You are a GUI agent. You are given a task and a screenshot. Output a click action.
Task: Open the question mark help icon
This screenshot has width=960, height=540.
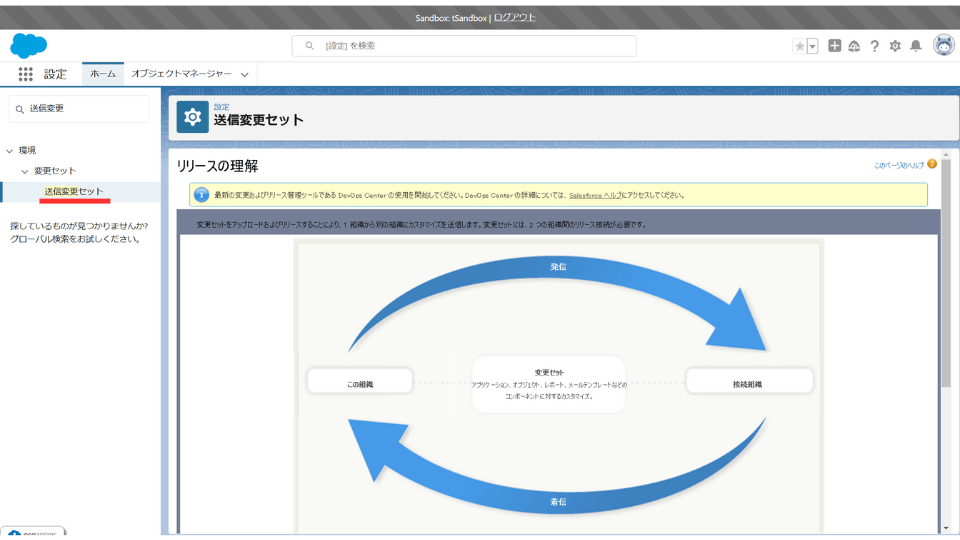[x=875, y=46]
